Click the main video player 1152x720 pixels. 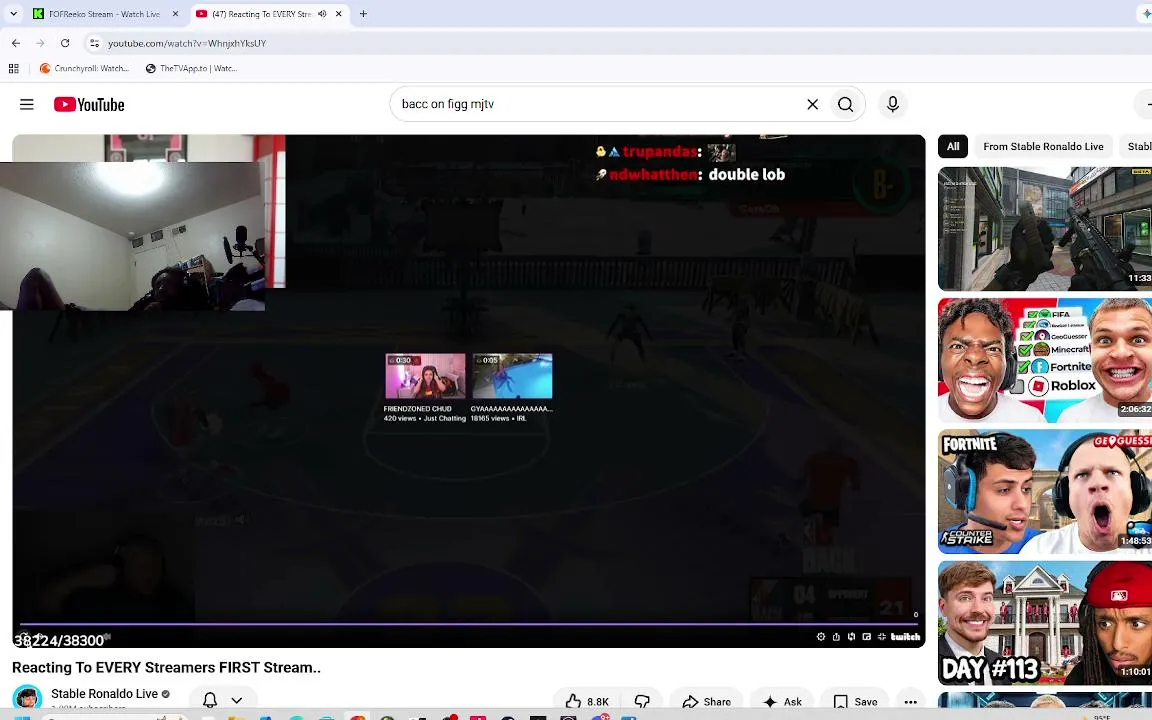469,391
